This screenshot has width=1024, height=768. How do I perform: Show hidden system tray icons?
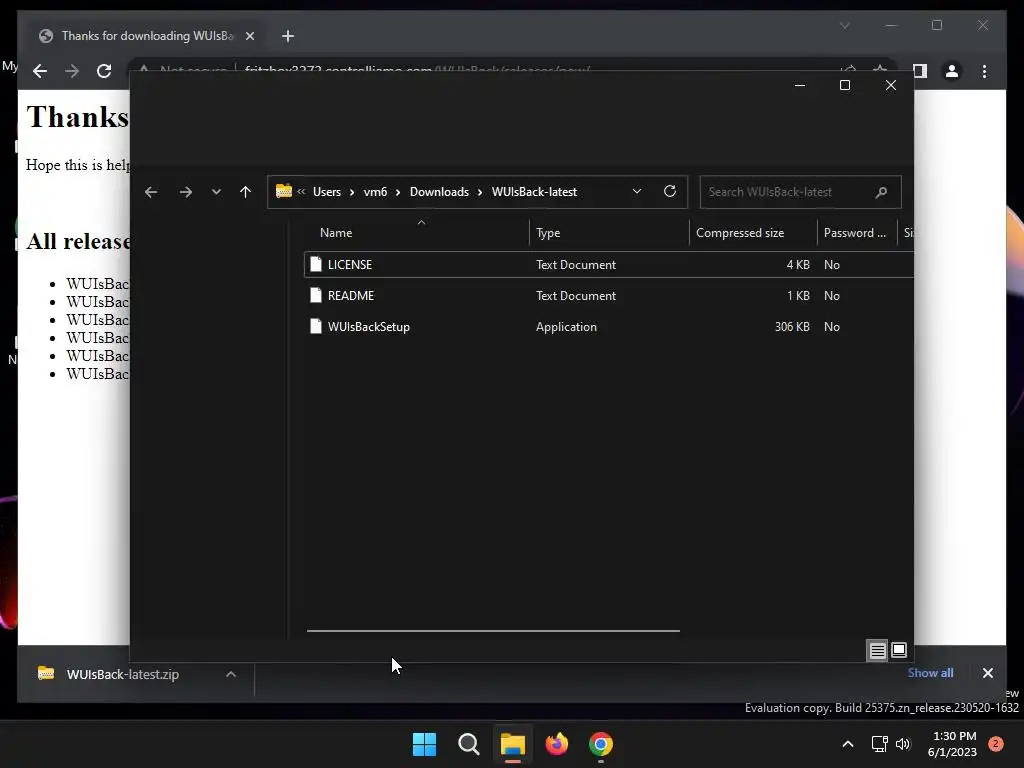pos(848,744)
